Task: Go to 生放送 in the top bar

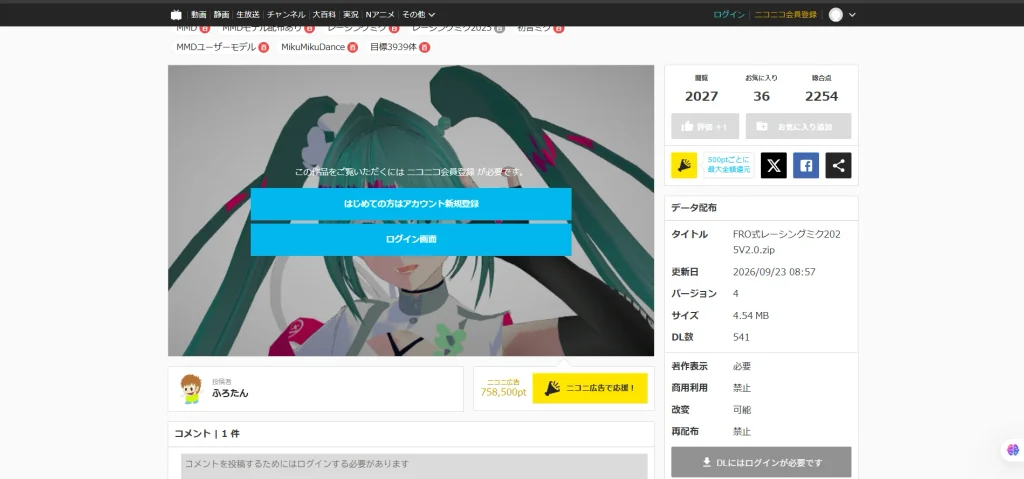Action: [x=248, y=14]
